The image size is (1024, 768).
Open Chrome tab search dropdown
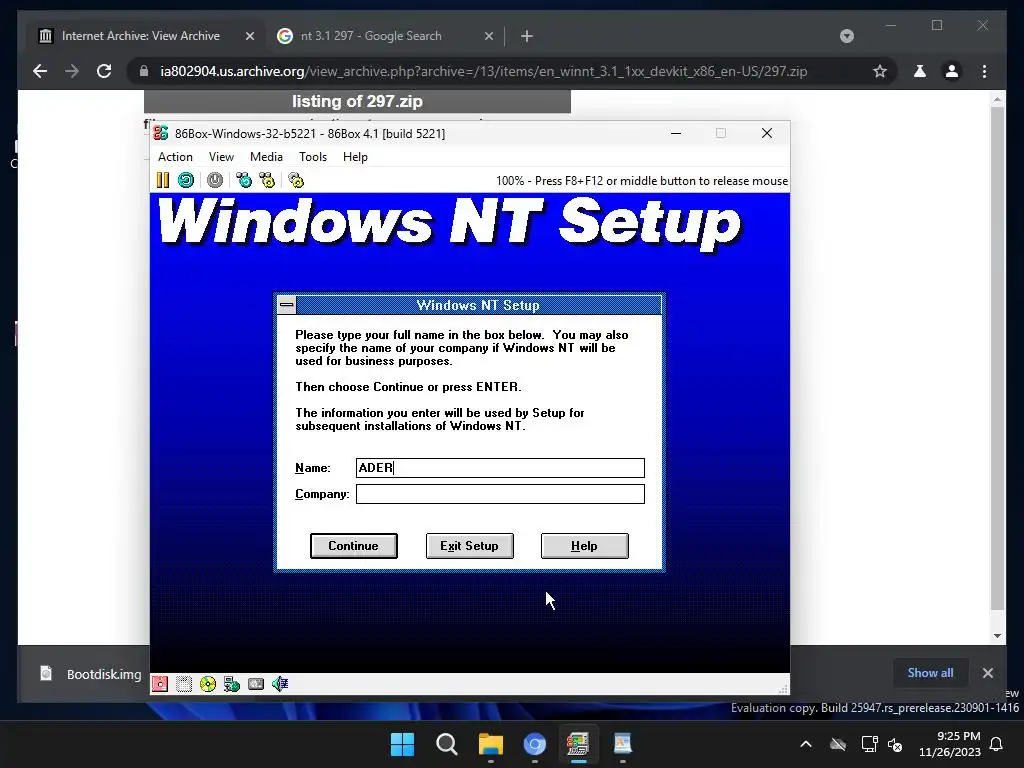[847, 36]
